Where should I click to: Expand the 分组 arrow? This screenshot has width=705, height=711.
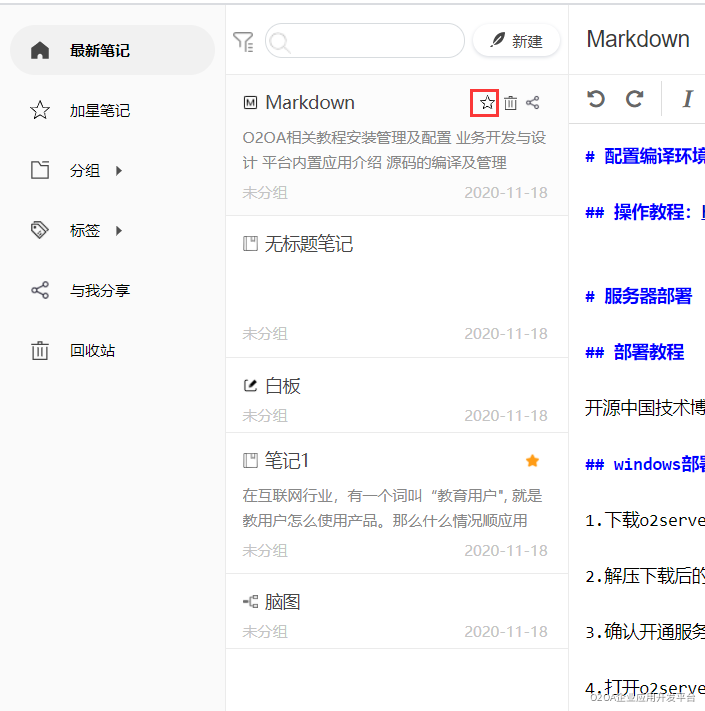(119, 170)
